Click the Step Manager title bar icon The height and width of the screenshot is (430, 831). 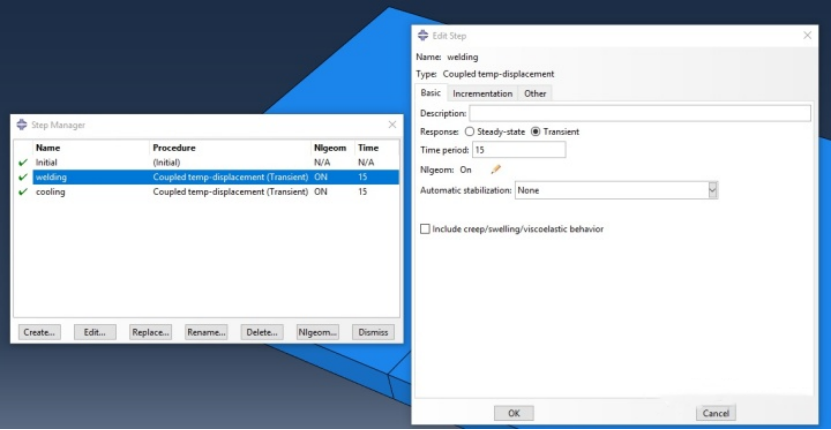pyautogui.click(x=22, y=125)
